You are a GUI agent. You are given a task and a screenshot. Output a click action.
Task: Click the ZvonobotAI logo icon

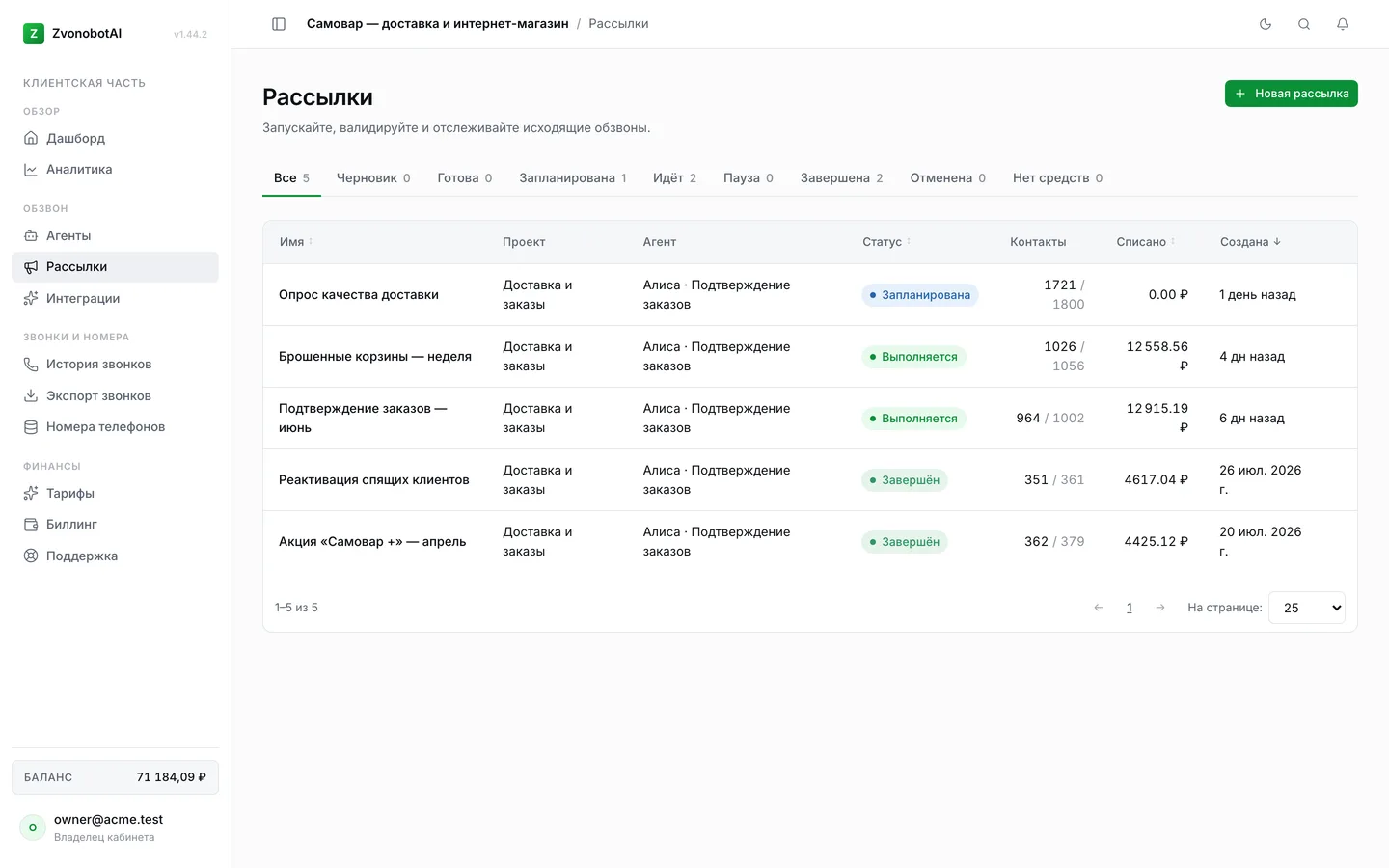pyautogui.click(x=34, y=34)
